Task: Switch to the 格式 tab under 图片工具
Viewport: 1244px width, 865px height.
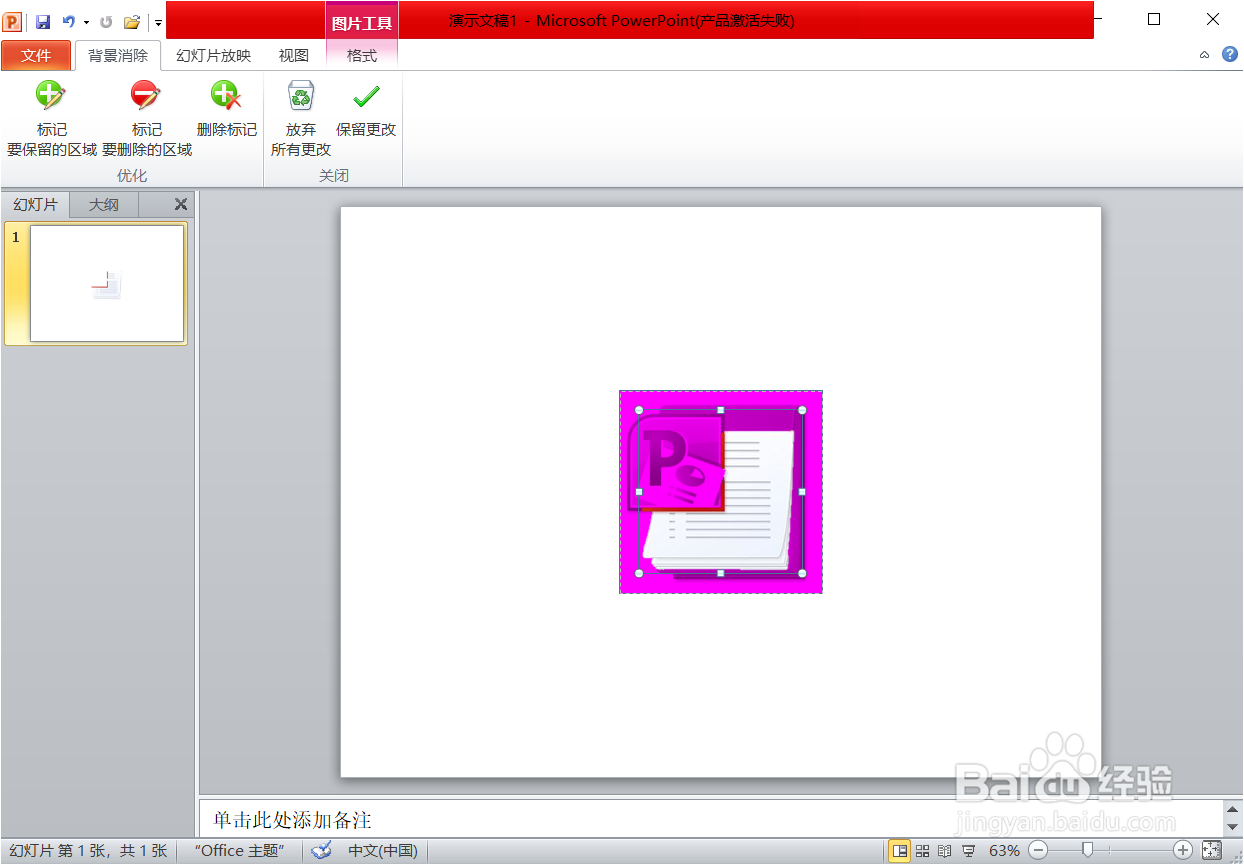Action: coord(362,56)
